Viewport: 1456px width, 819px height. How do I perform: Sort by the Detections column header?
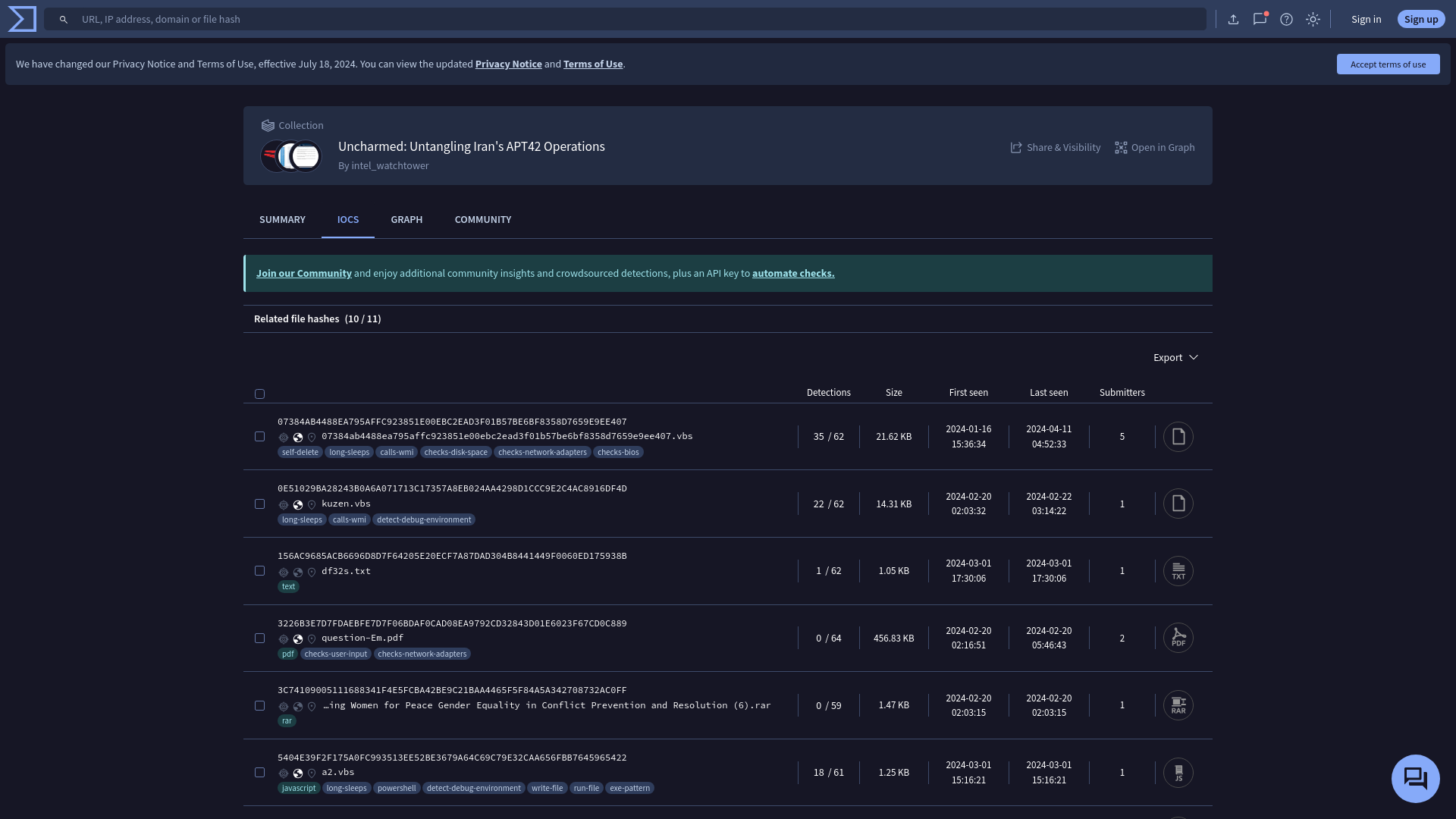[828, 393]
